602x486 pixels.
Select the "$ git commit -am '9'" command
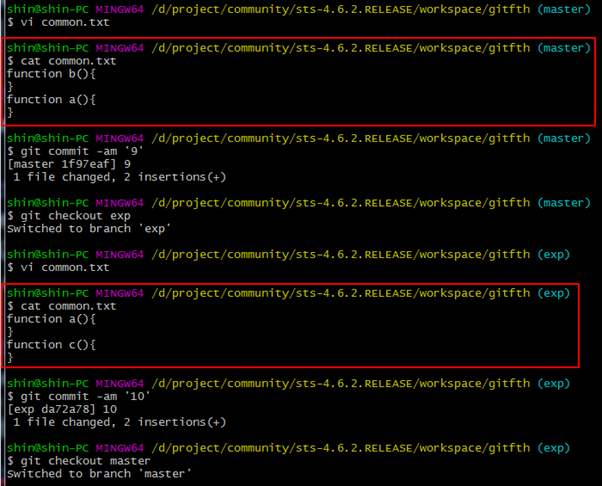click(75, 151)
